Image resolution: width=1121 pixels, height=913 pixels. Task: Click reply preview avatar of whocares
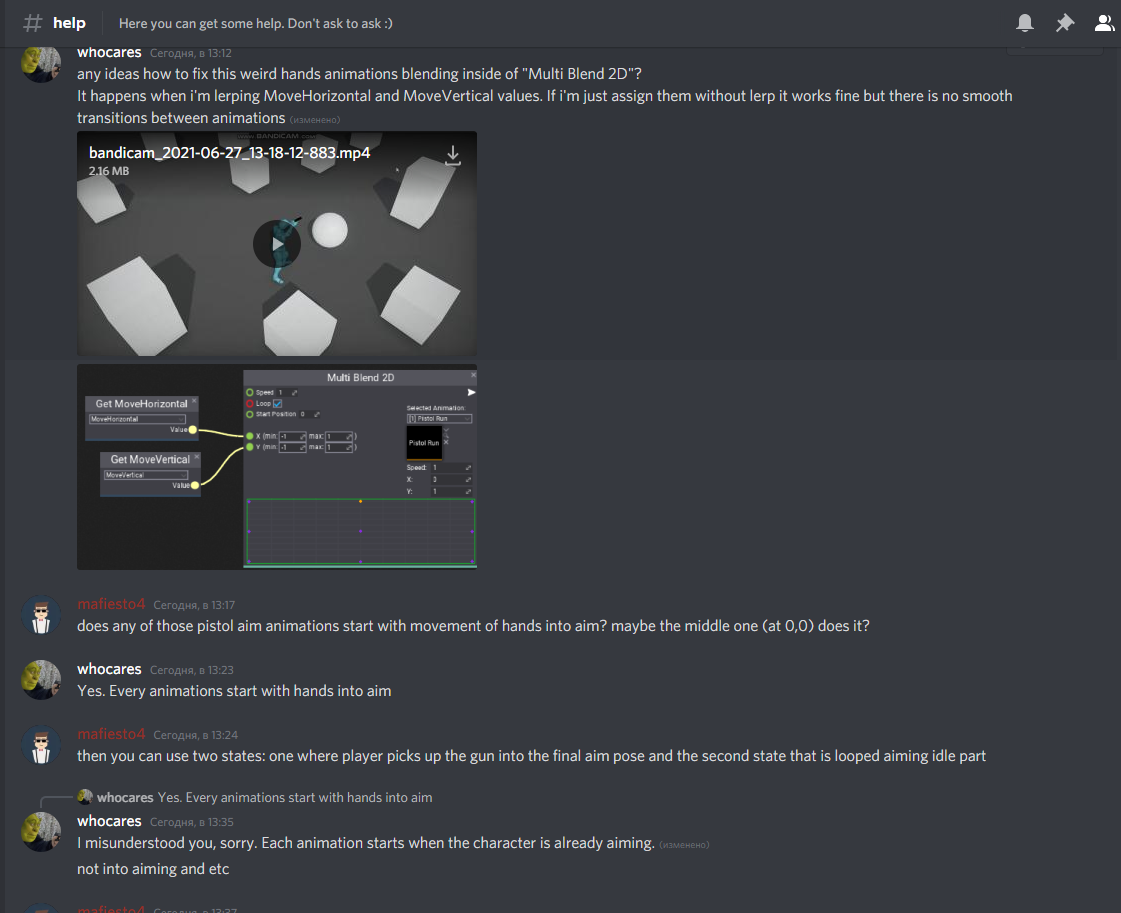(x=85, y=796)
